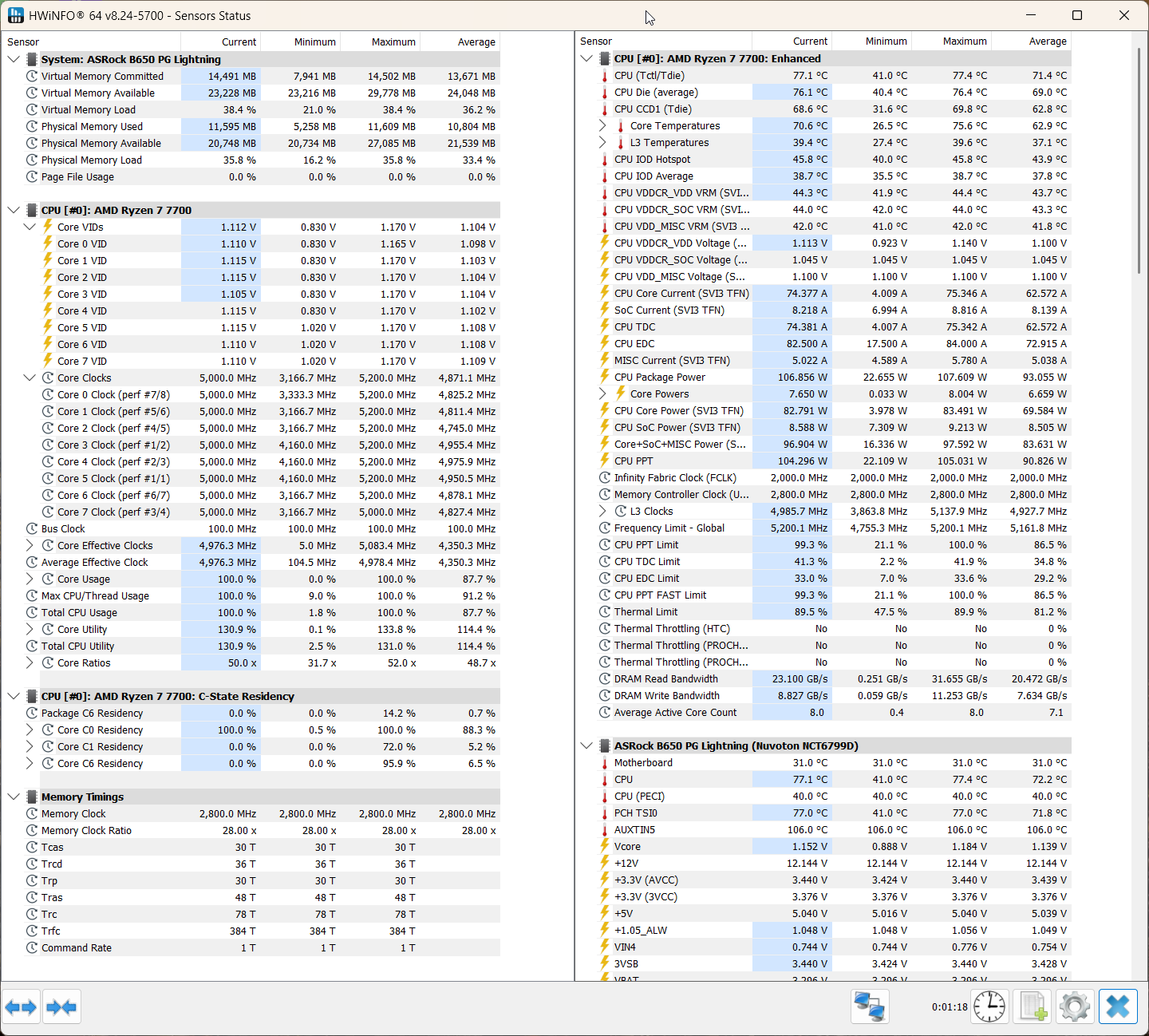Click thermometer icon beside Motherboard row
The height and width of the screenshot is (1036, 1149).
click(x=604, y=763)
